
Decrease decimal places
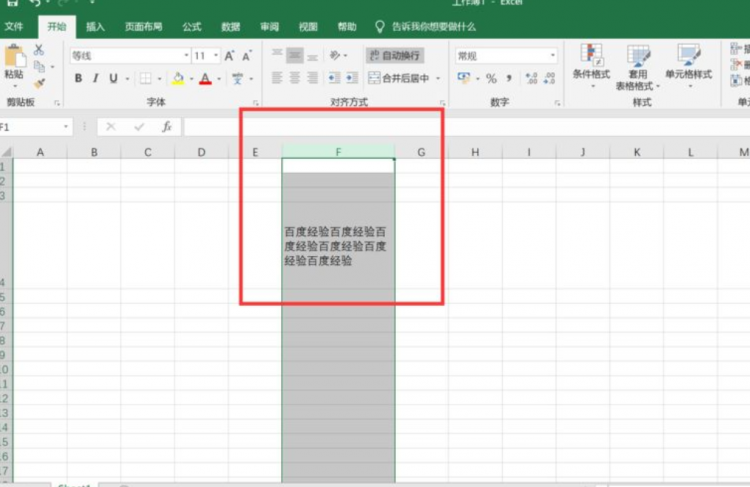[x=549, y=78]
